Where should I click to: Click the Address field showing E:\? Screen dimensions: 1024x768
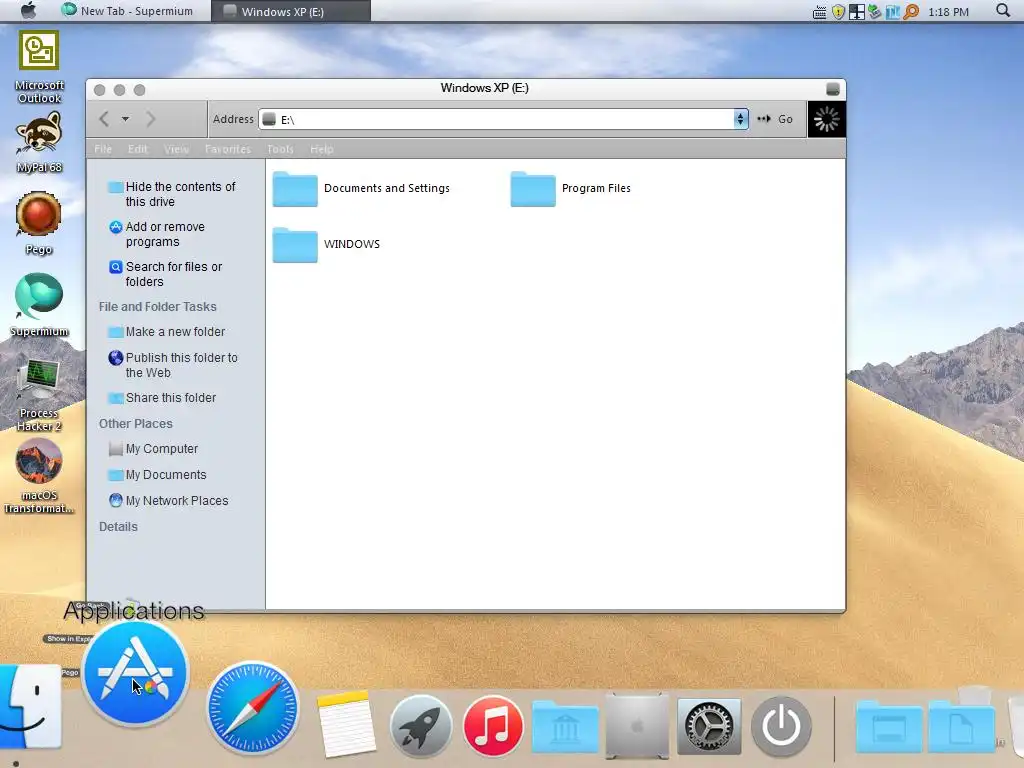click(x=496, y=119)
